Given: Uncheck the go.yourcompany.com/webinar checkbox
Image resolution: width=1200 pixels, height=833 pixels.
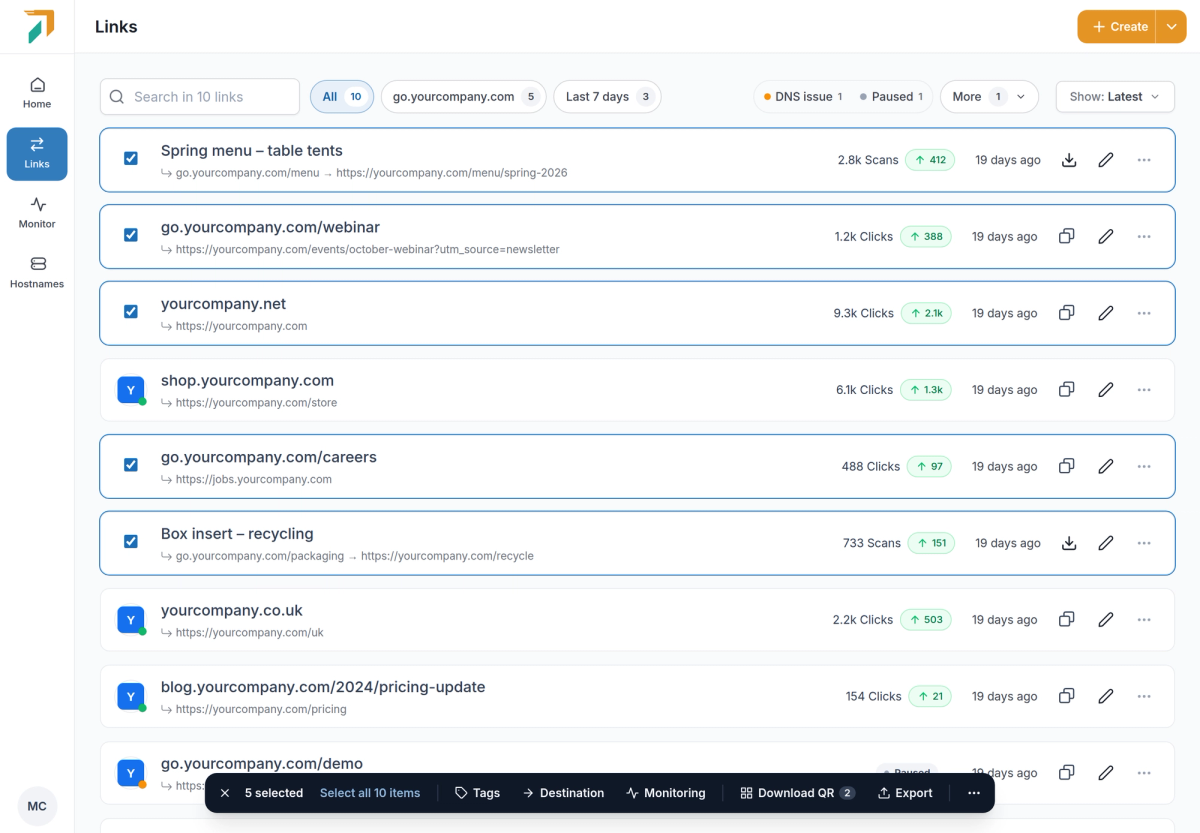Looking at the screenshot, I should pos(131,235).
